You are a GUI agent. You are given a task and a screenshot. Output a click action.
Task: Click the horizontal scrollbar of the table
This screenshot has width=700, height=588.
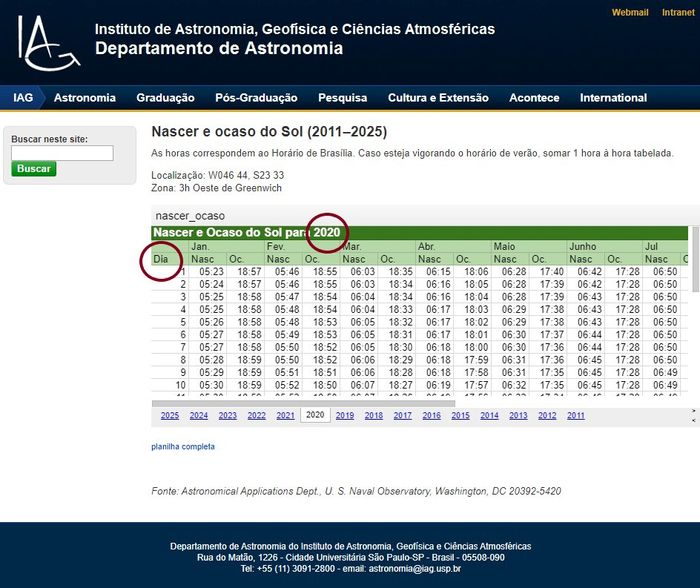tap(303, 403)
